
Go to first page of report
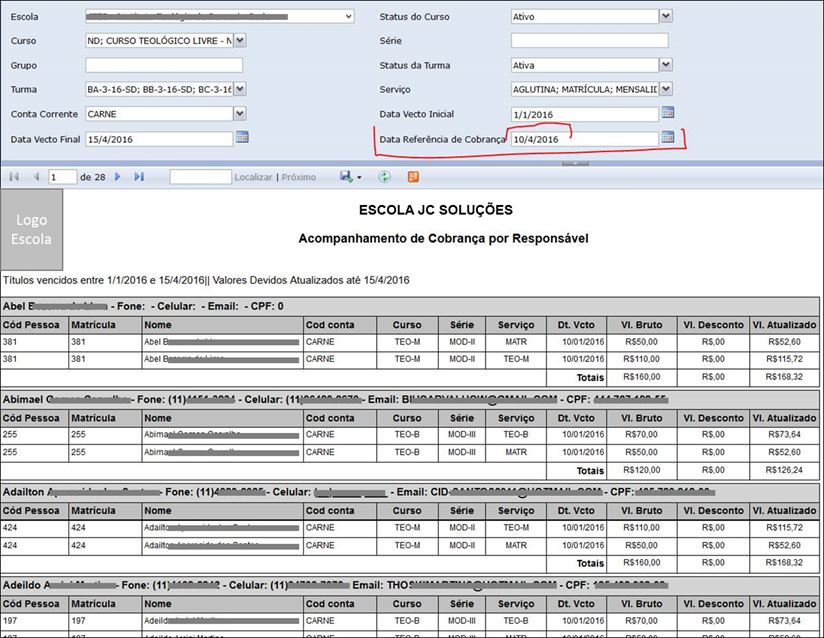click(x=14, y=177)
